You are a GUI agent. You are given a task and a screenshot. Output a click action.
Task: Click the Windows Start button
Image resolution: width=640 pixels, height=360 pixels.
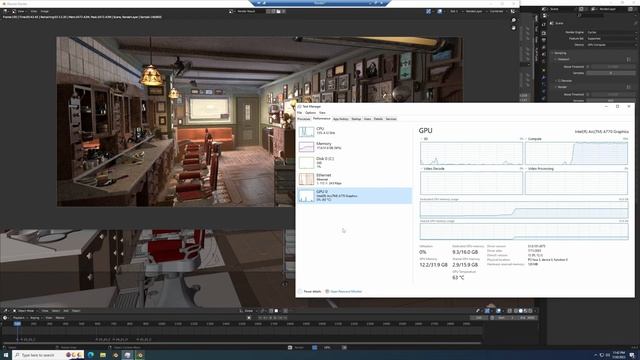(x=6, y=355)
